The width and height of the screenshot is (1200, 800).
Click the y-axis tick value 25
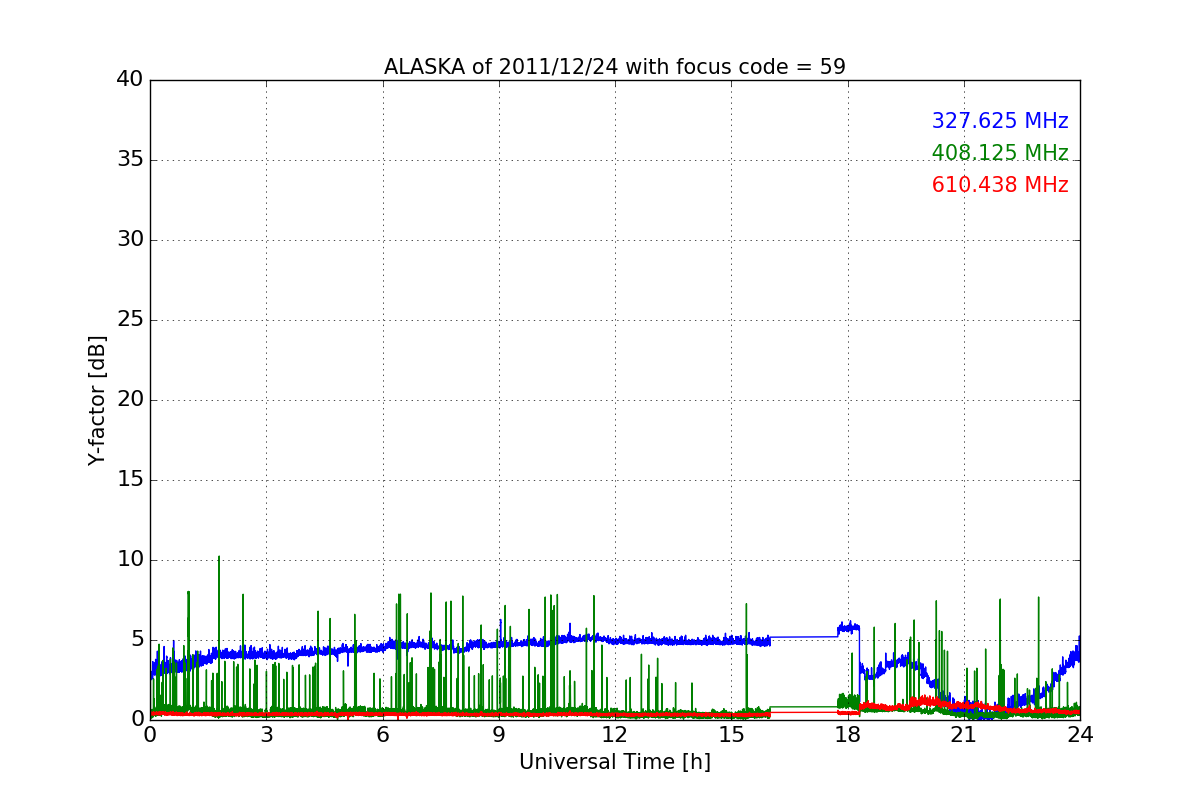[130, 320]
